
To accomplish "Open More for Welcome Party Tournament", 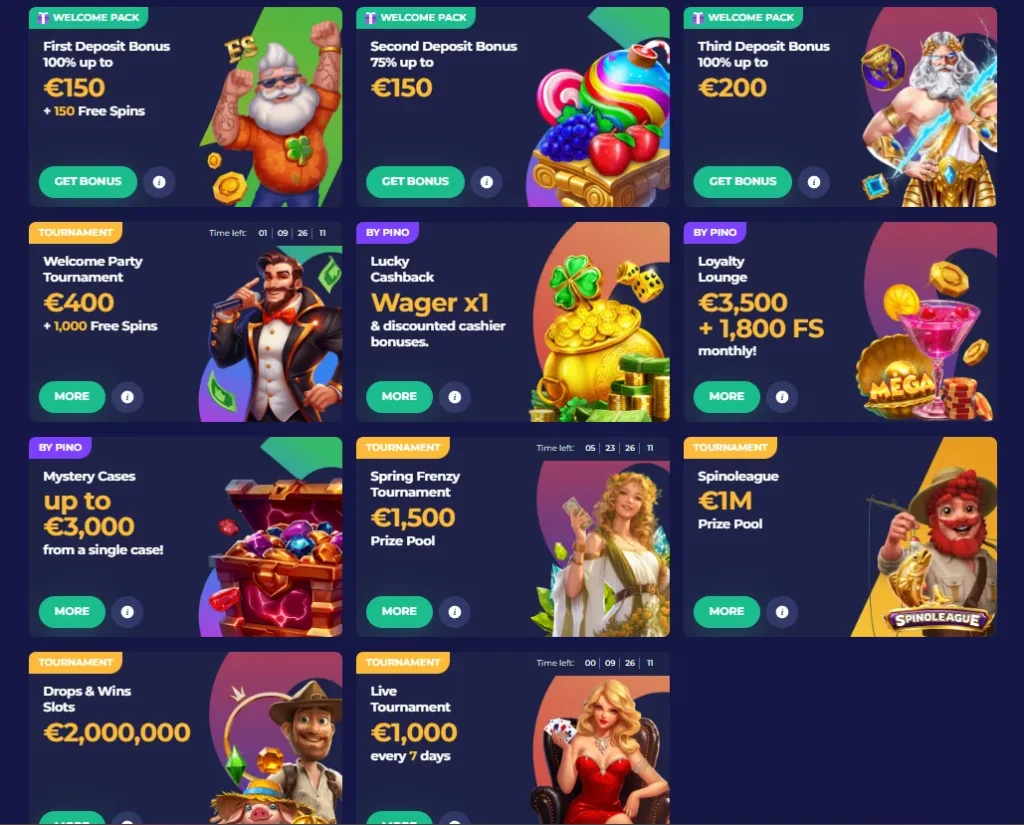I will click(72, 396).
